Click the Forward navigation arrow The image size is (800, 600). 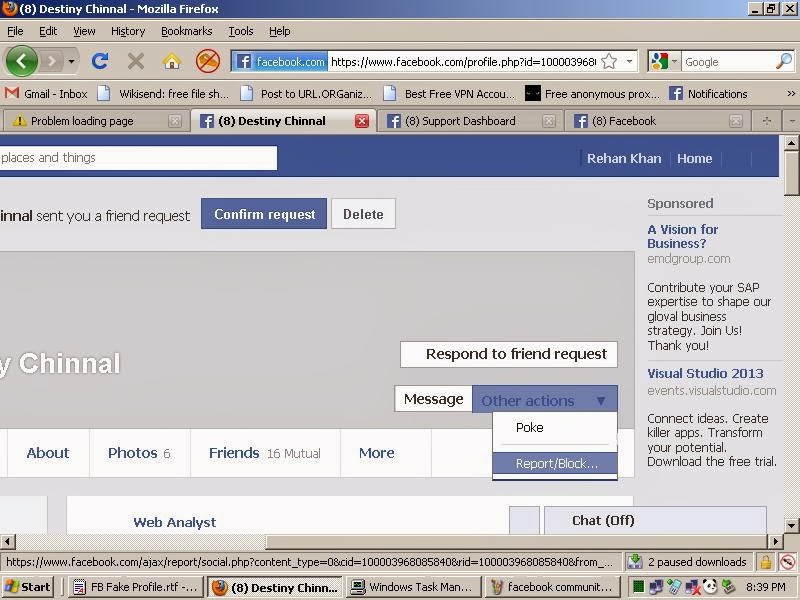point(52,62)
